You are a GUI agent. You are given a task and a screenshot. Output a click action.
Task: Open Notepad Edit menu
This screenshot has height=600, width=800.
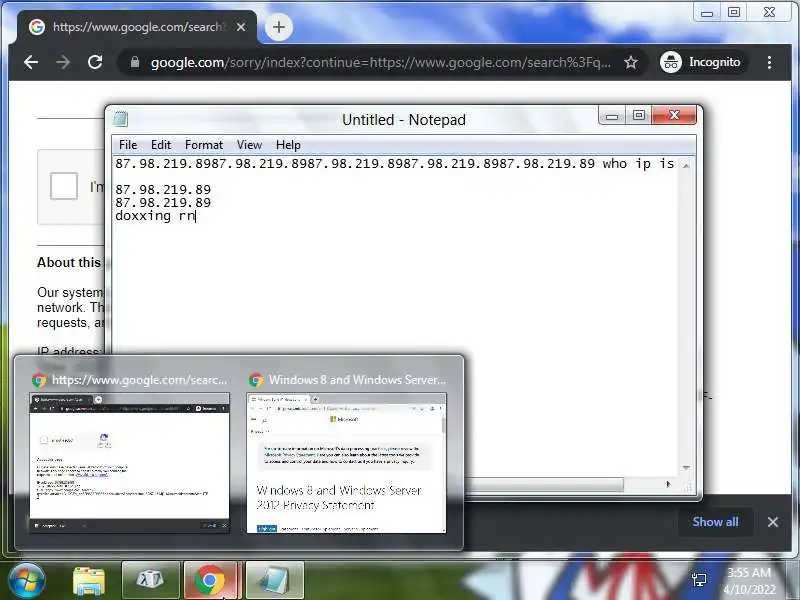tap(161, 145)
